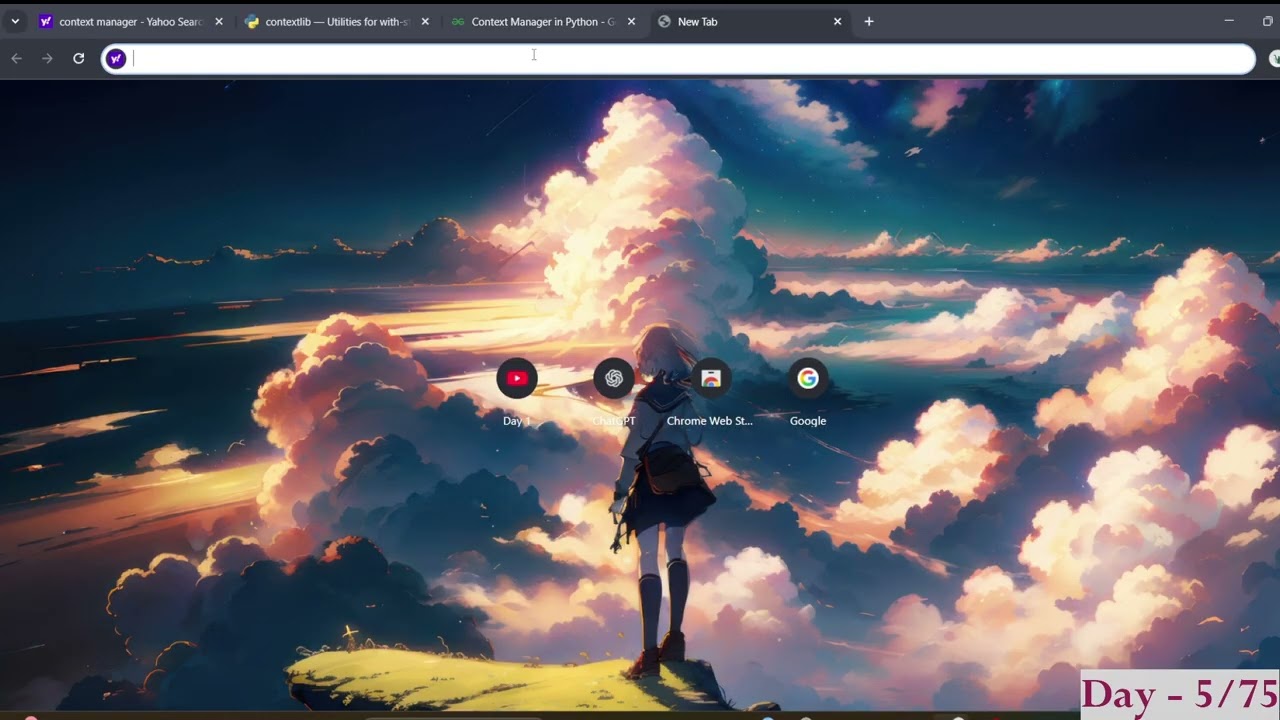Close the New Tab tab
Screen dimensions: 1280x720
pyautogui.click(x=837, y=21)
